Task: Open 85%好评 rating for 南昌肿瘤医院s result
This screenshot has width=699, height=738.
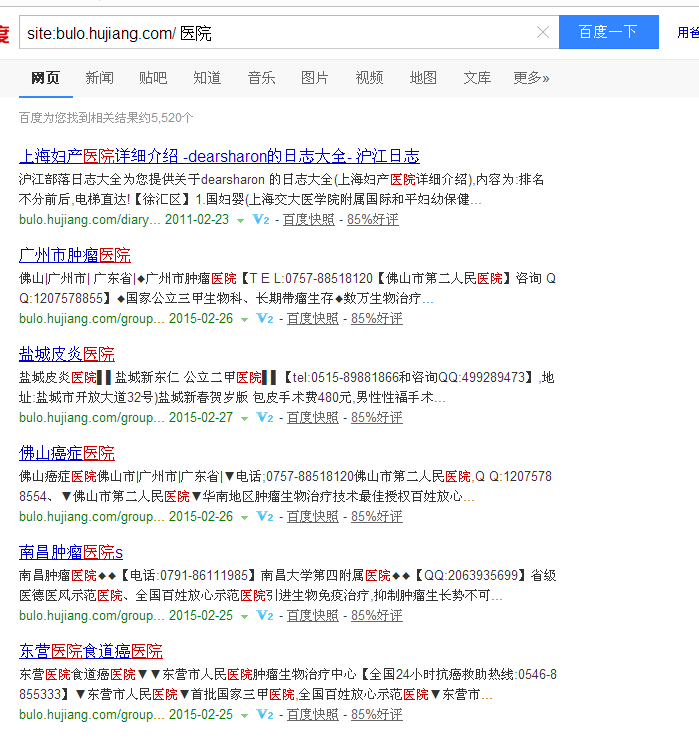Action: point(377,616)
